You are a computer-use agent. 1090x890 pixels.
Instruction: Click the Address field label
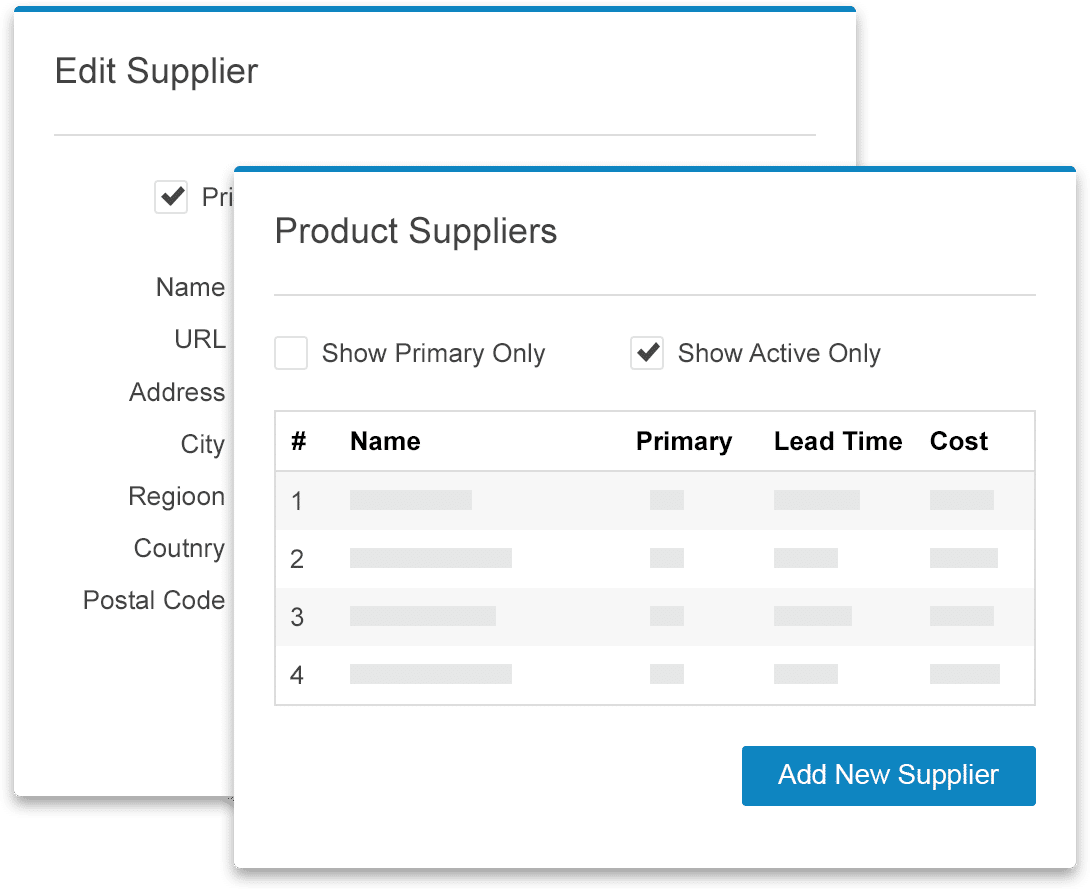pos(177,393)
